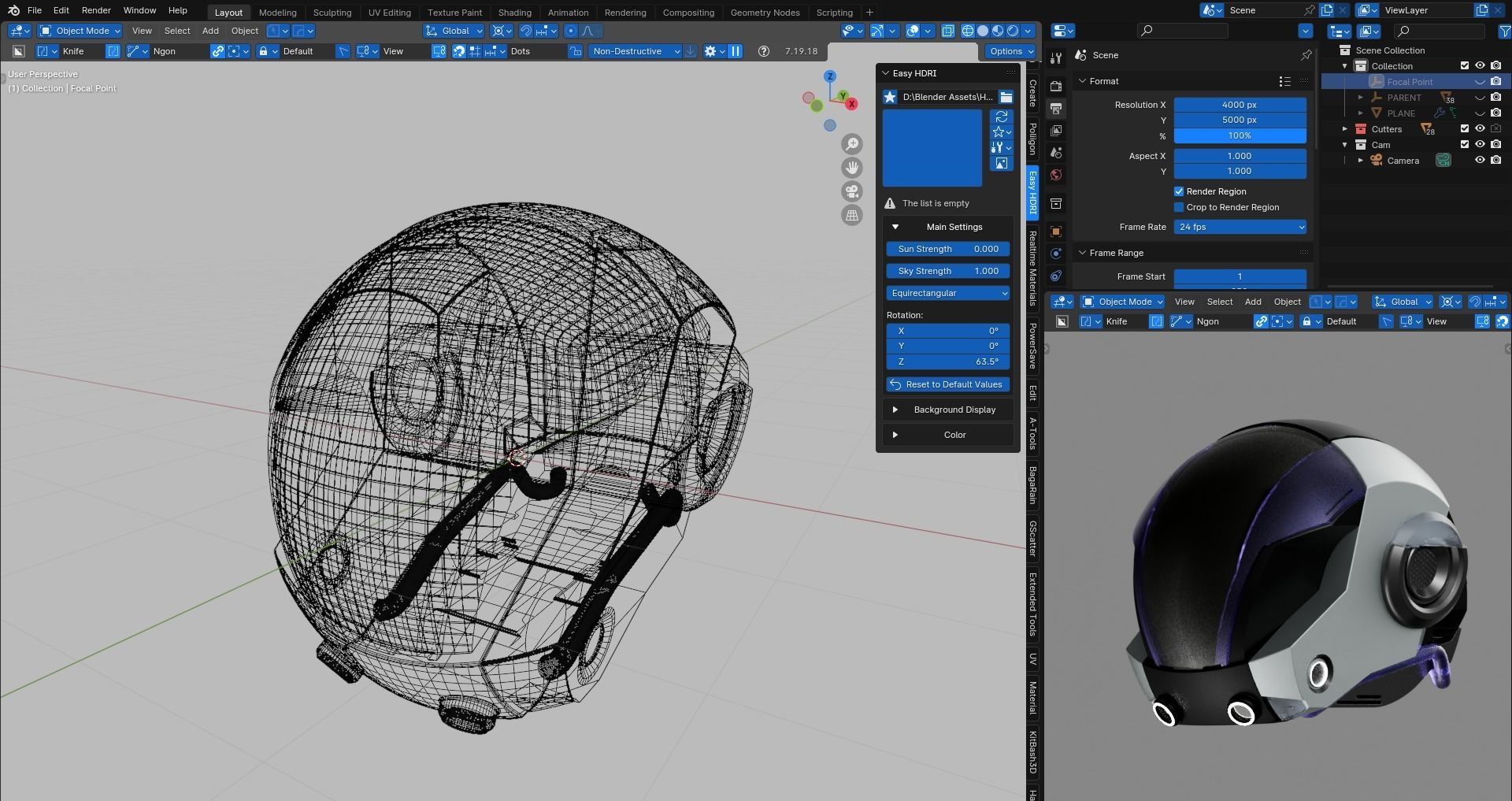The height and width of the screenshot is (801, 1512).
Task: Toggle viewport visibility for Collection row
Action: (1480, 66)
